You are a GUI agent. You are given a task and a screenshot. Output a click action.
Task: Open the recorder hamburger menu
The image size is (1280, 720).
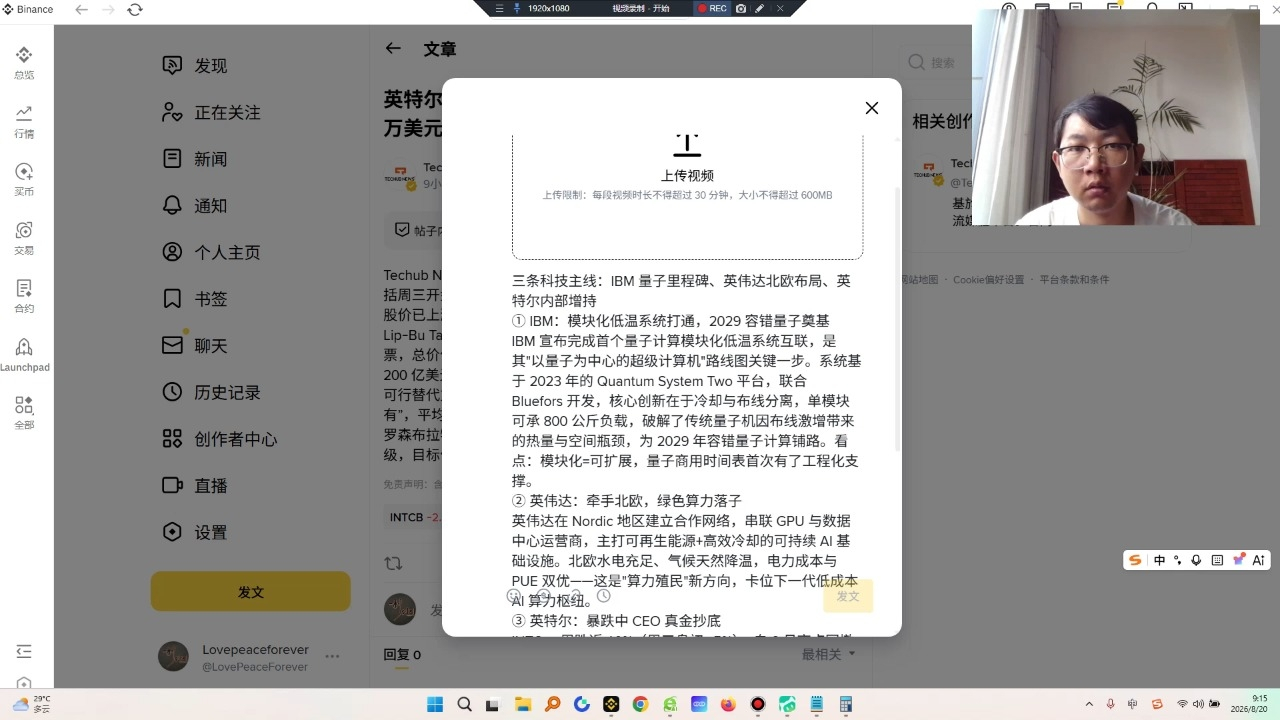(x=500, y=8)
